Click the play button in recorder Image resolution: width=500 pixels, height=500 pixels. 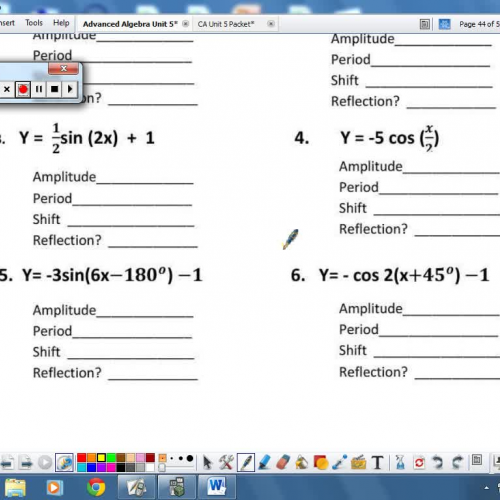70,89
